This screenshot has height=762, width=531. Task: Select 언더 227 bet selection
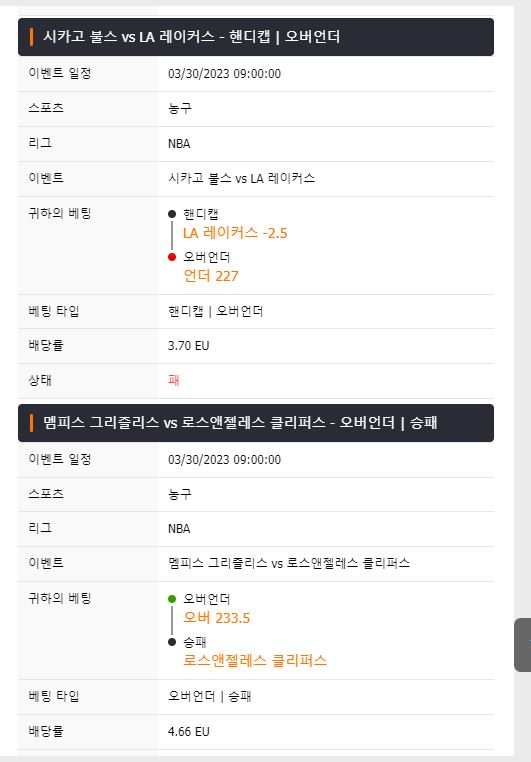211,276
